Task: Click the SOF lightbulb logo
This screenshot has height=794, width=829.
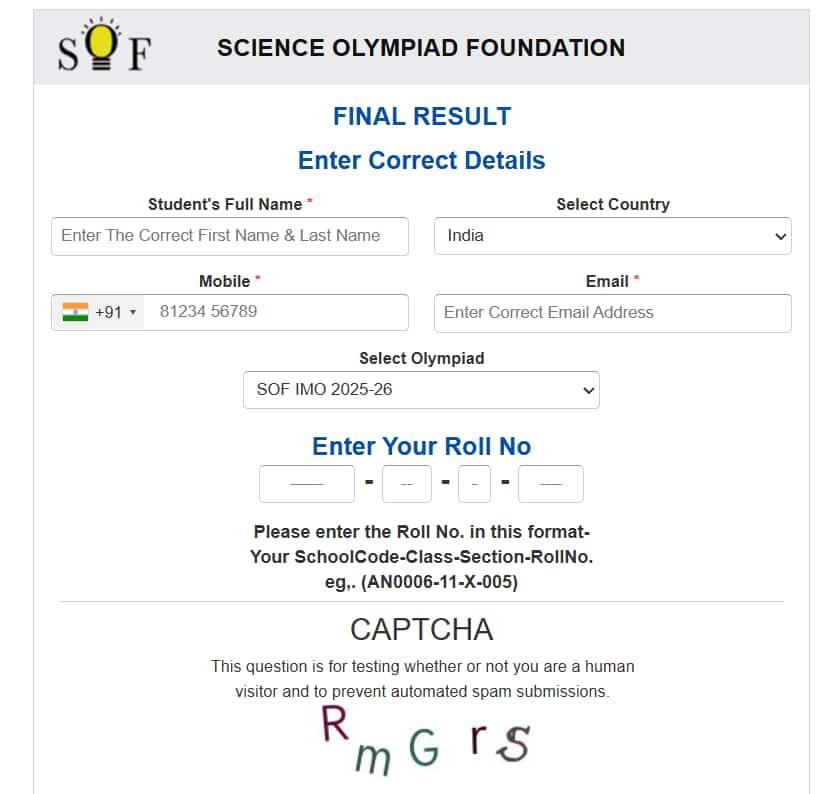Action: tap(104, 45)
